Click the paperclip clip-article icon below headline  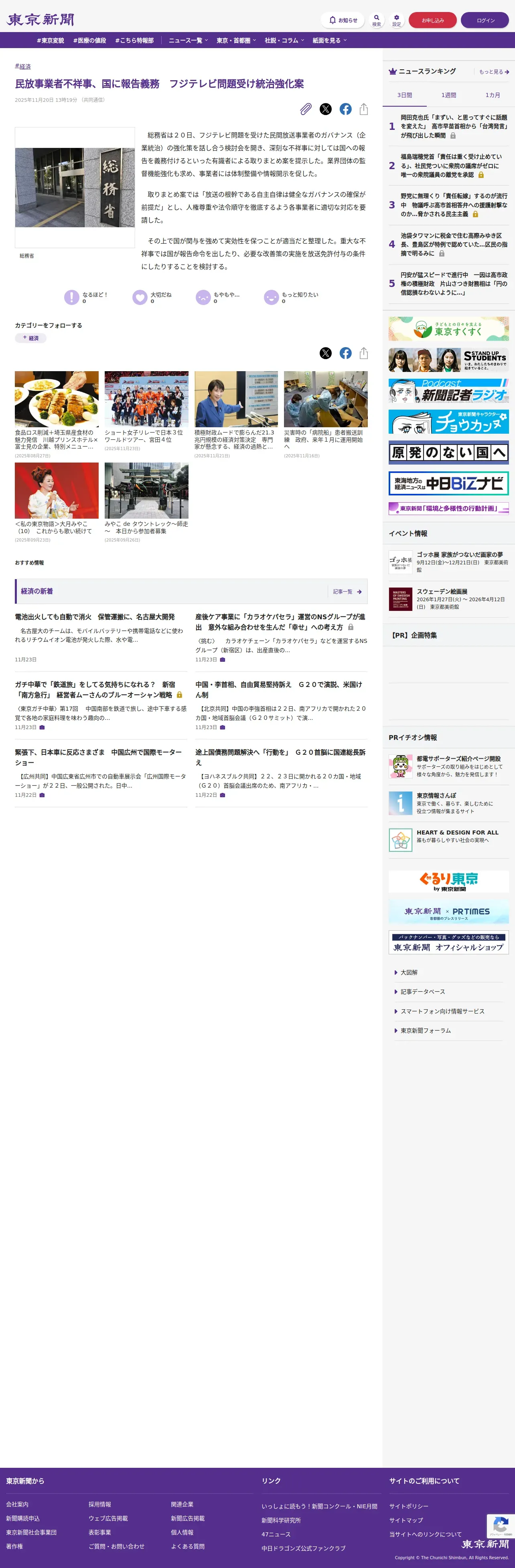306,109
